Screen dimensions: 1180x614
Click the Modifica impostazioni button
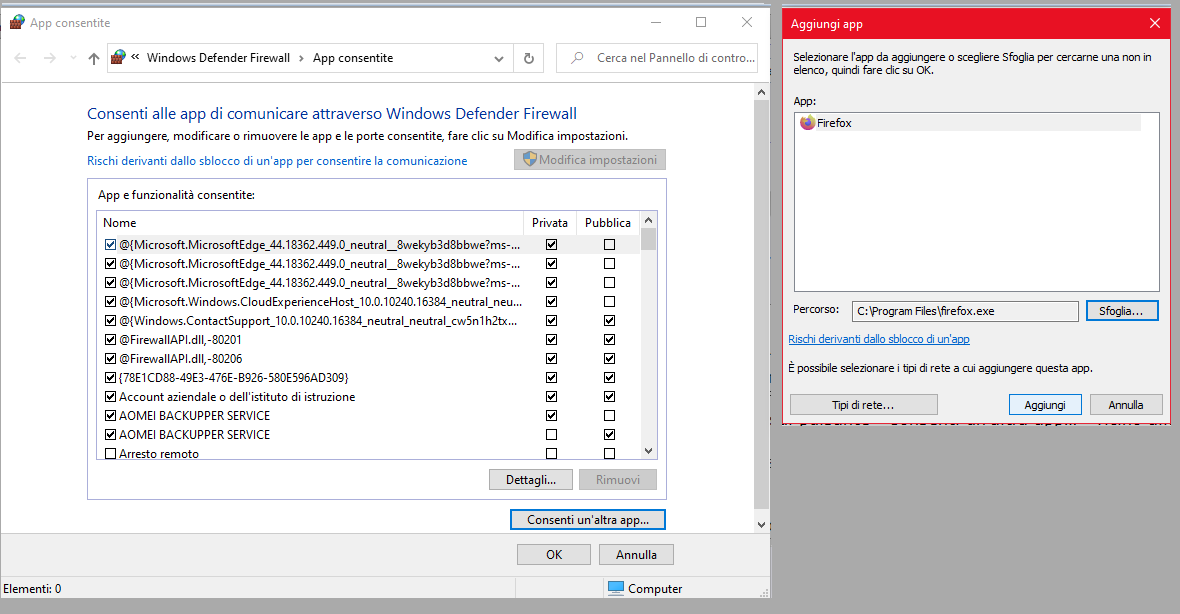[590, 160]
